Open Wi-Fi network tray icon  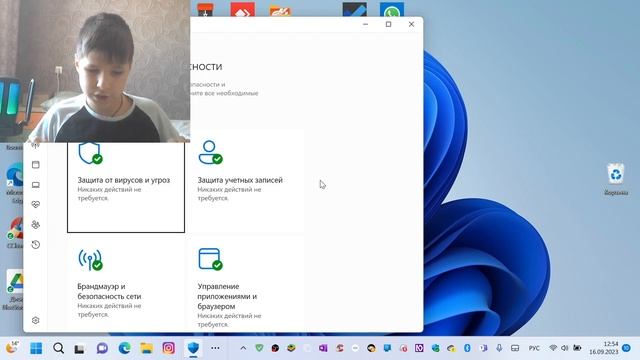(553, 348)
